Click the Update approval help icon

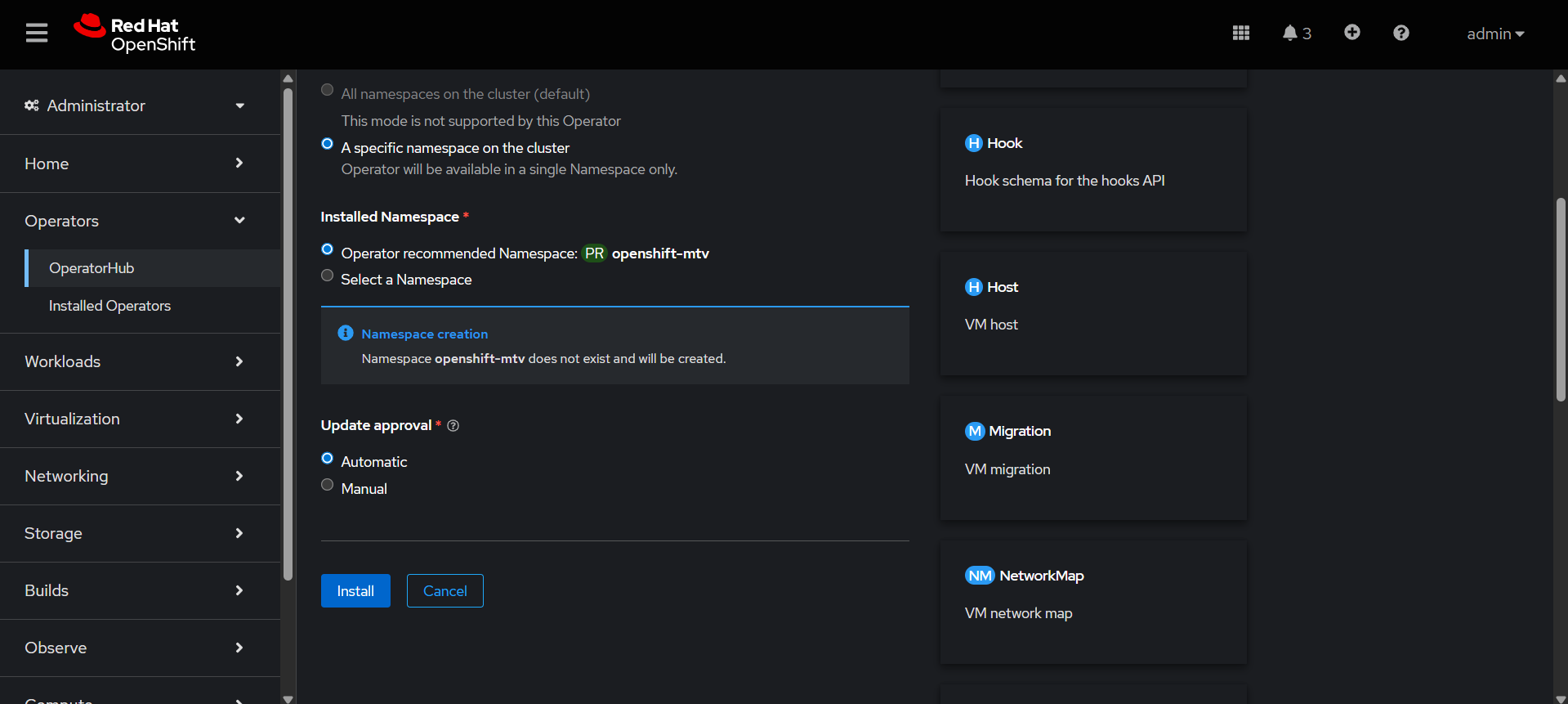(x=453, y=426)
